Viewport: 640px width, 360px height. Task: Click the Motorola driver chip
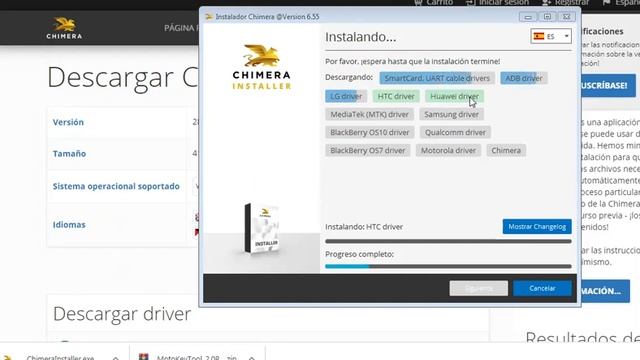click(448, 150)
